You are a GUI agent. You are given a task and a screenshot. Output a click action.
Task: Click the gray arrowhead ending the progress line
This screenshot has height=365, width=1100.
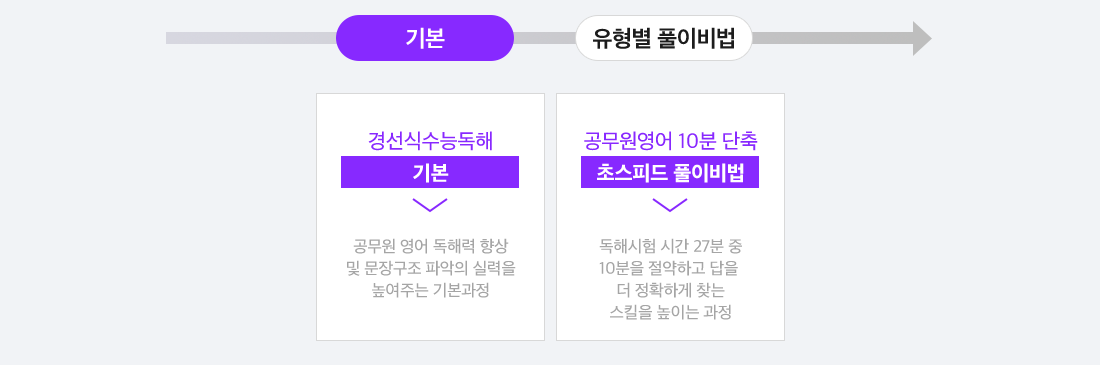(922, 38)
